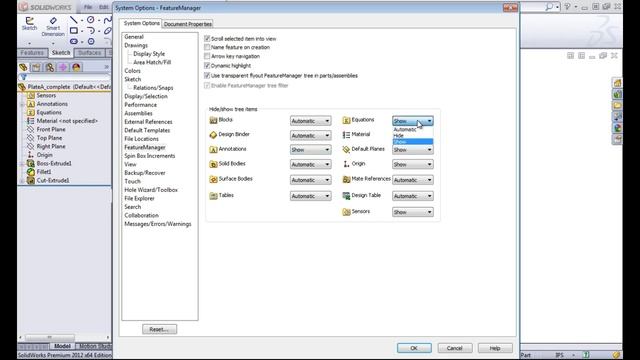Open the Sensors visibility dropdown
Viewport: 640px width, 360px height.
pyautogui.click(x=413, y=212)
